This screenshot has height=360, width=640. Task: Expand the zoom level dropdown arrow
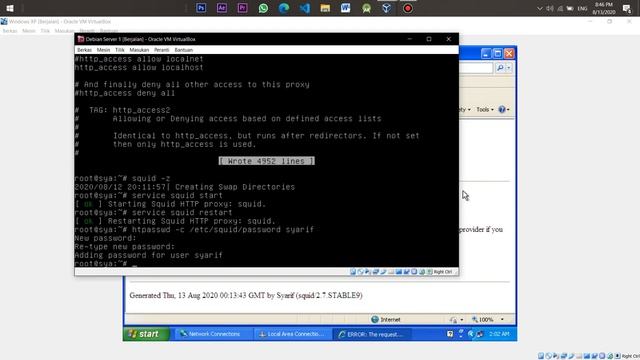coord(502,320)
